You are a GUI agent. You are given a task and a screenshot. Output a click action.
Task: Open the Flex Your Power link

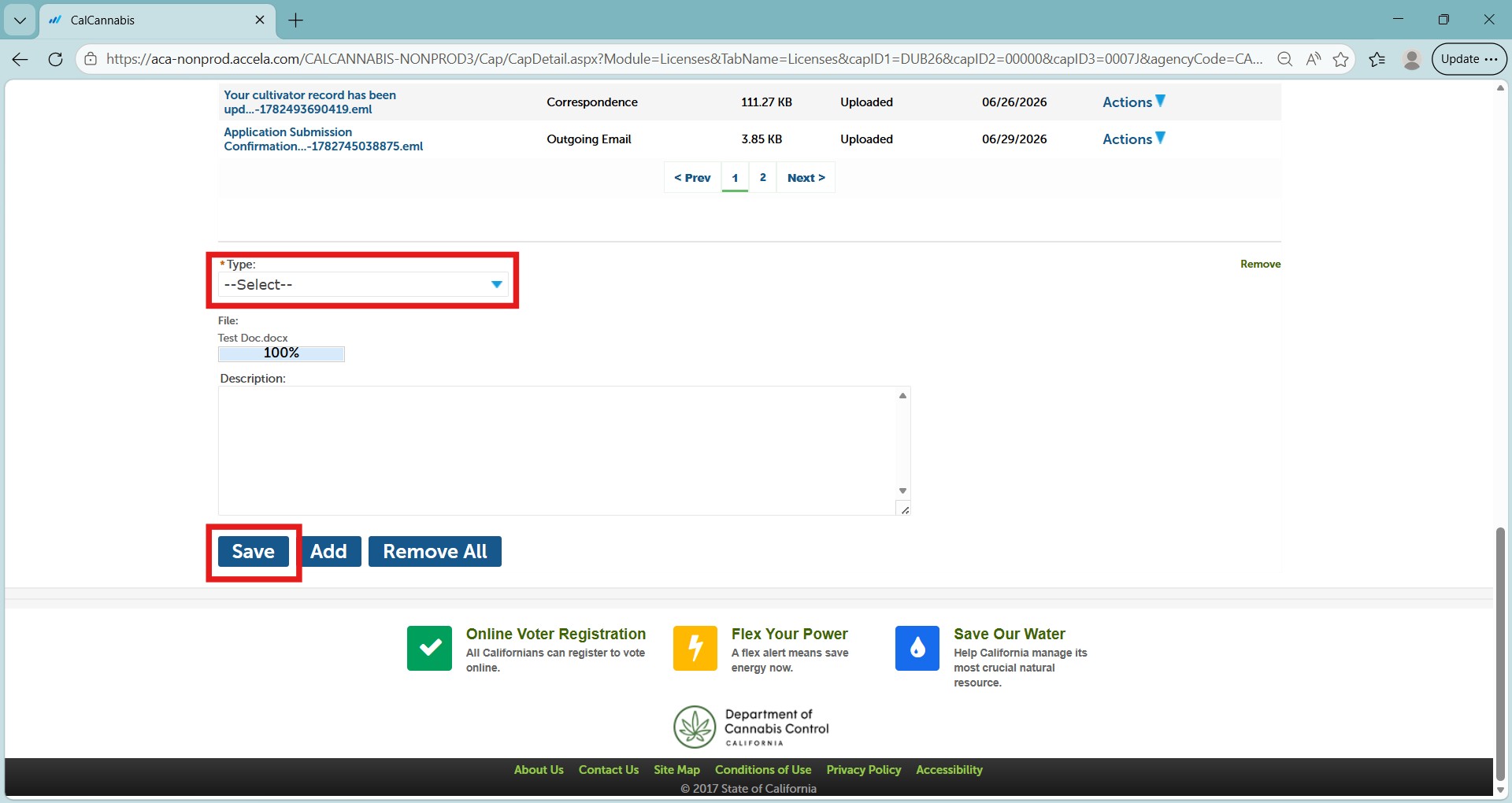[x=789, y=634]
